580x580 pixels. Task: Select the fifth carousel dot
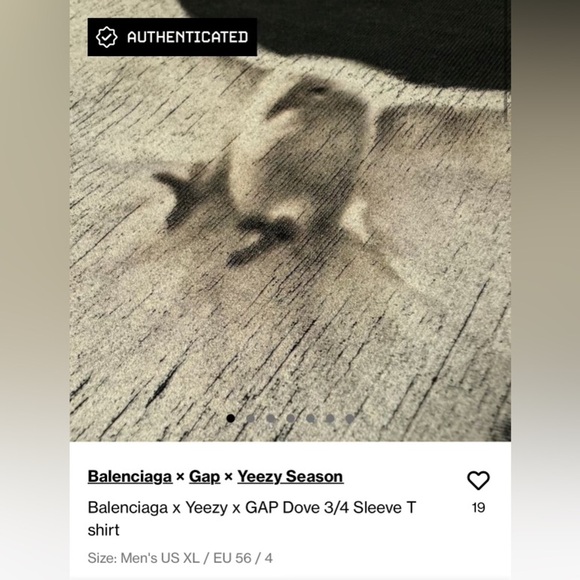(x=311, y=418)
